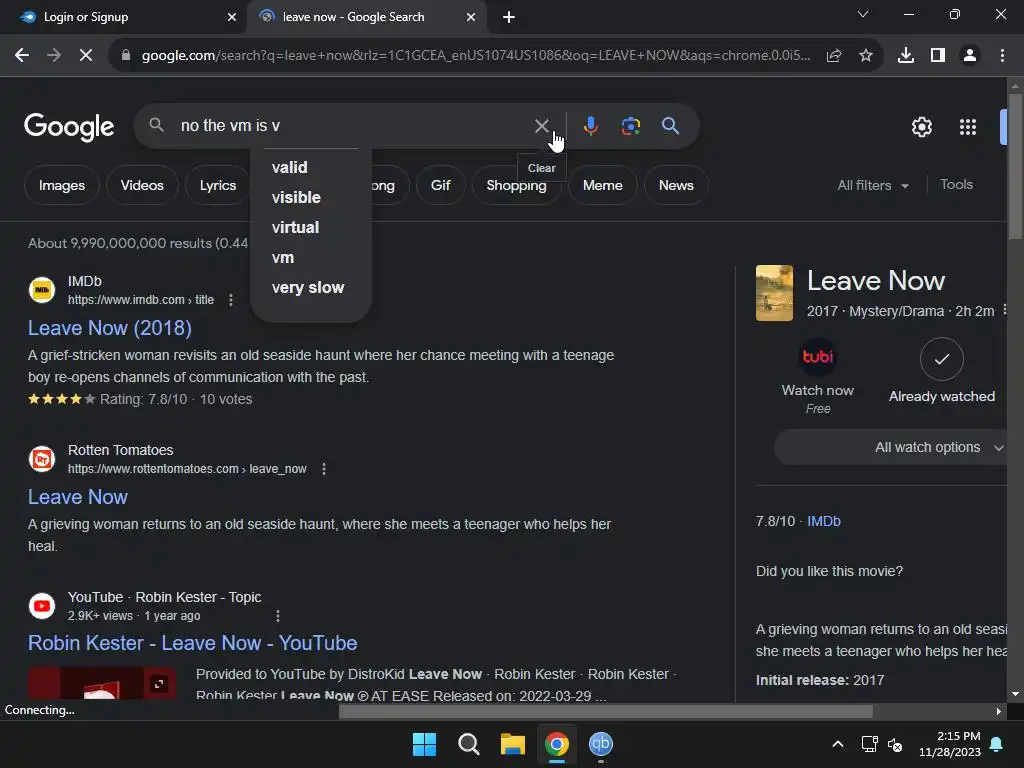This screenshot has width=1024, height=768.
Task: Close the Login or Signup tab
Action: pyautogui.click(x=232, y=17)
